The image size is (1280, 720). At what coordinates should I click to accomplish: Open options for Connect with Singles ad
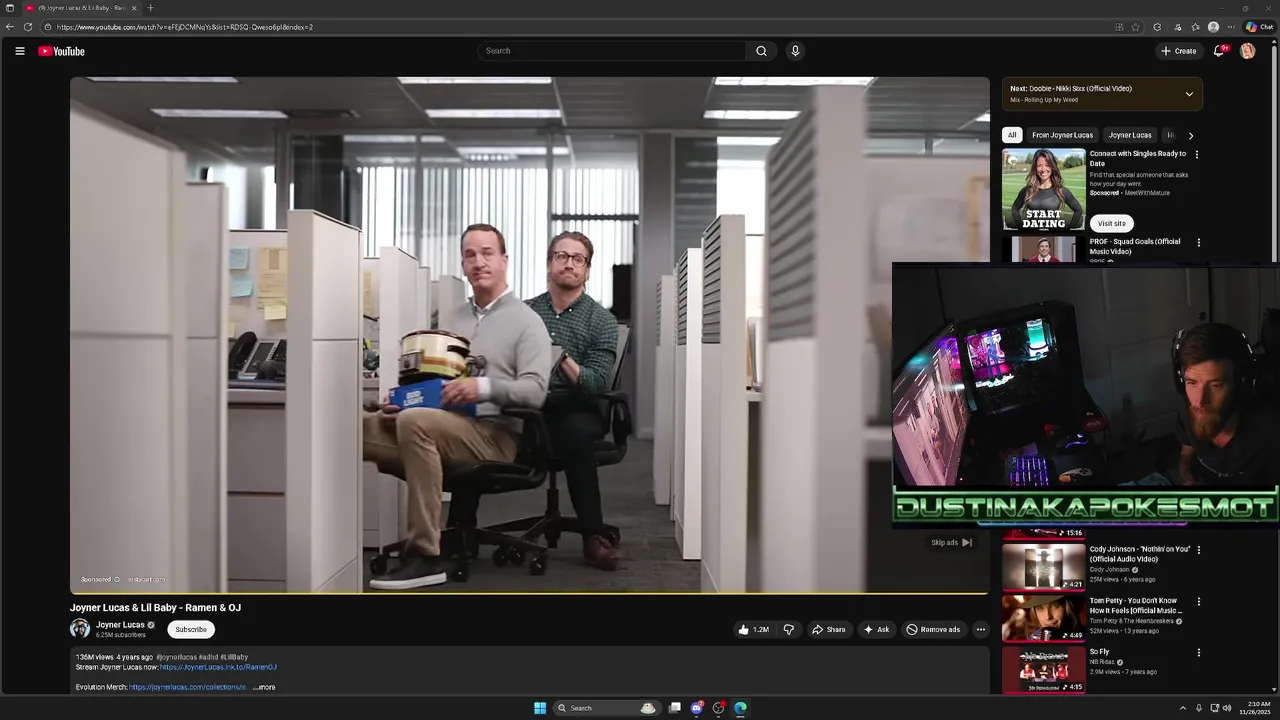click(x=1197, y=155)
